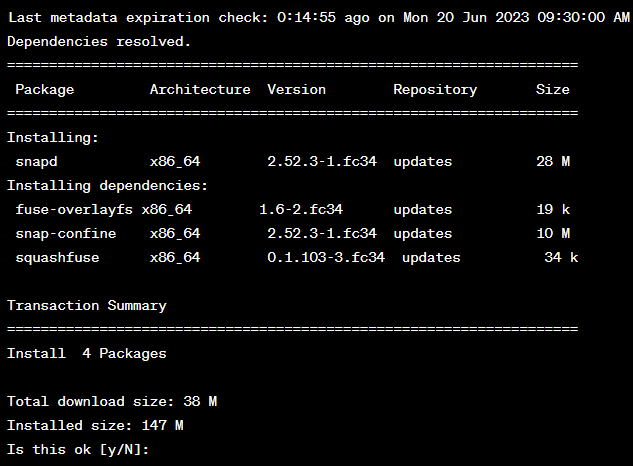Click the 'Repository' column header

pyautogui.click(x=435, y=90)
